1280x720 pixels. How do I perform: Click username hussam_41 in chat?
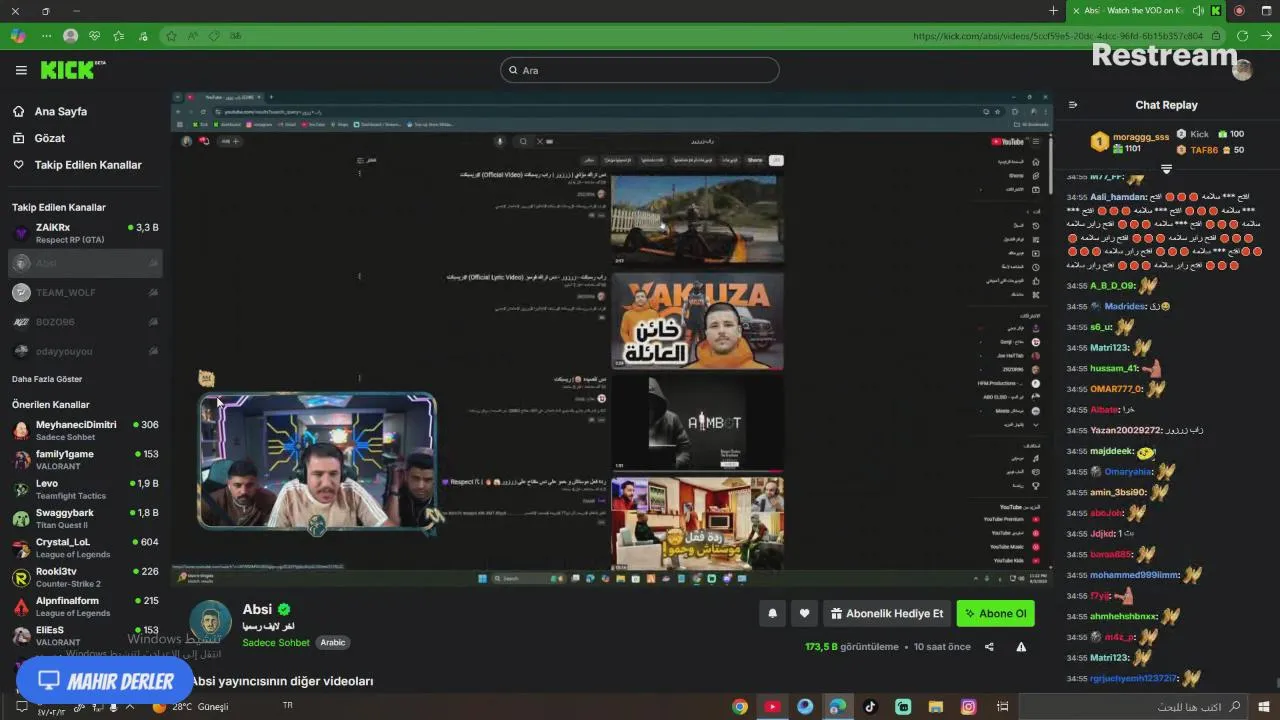point(1114,369)
